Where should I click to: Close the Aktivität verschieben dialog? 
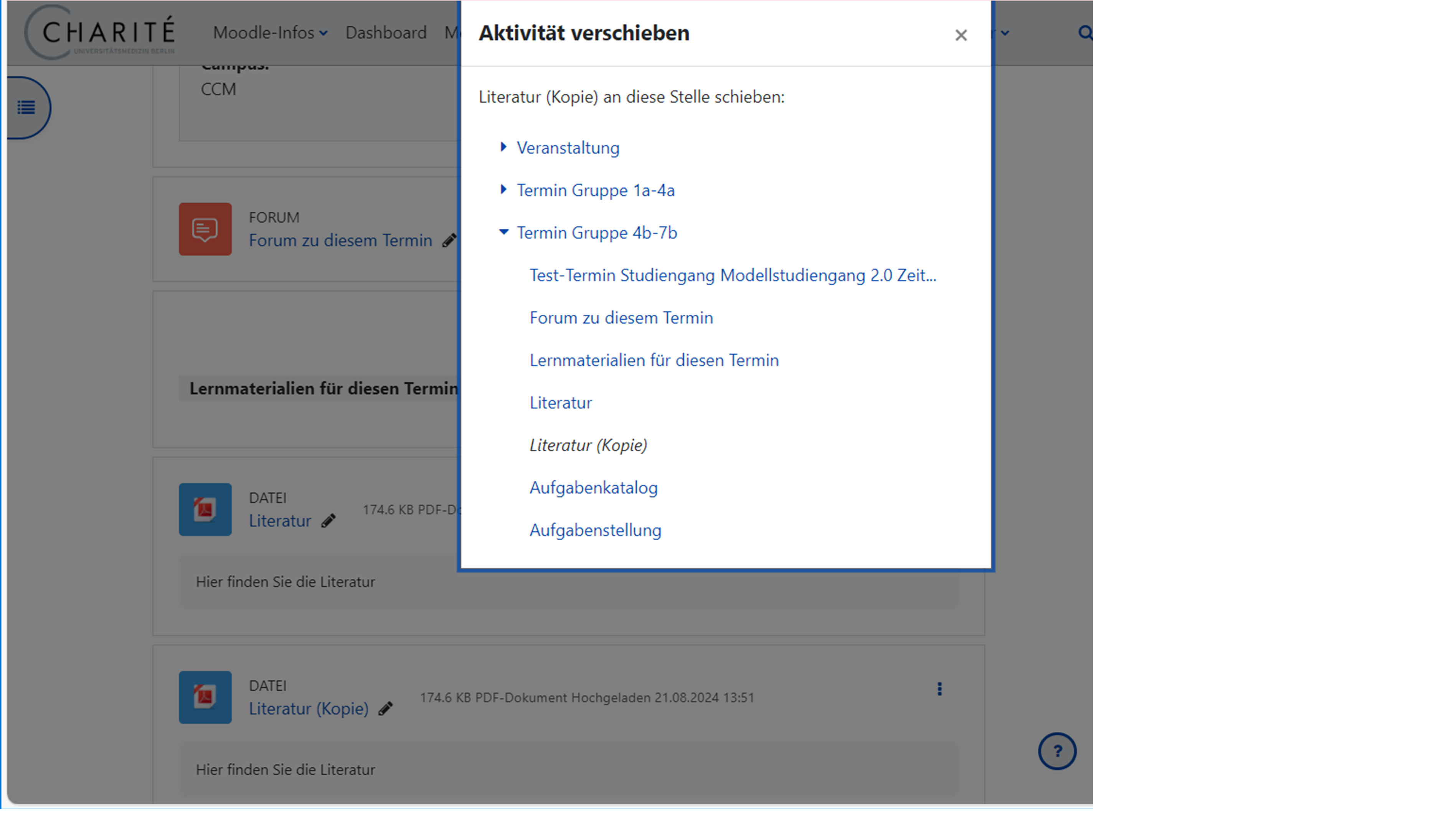(x=961, y=35)
